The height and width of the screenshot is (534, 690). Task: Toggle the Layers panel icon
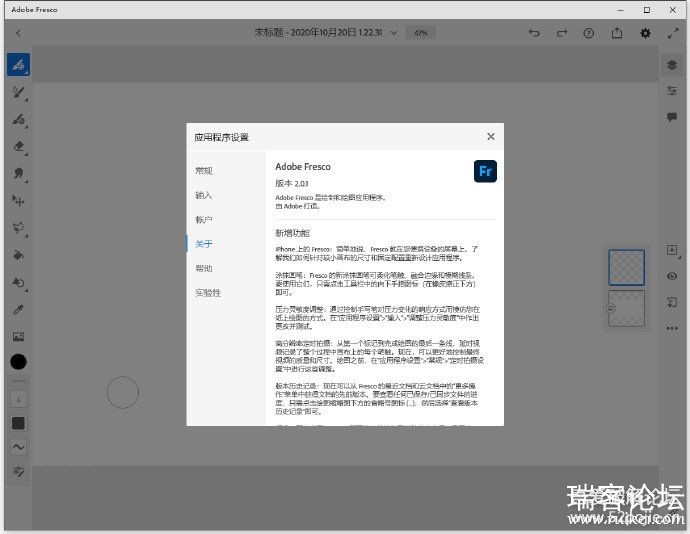tap(672, 65)
